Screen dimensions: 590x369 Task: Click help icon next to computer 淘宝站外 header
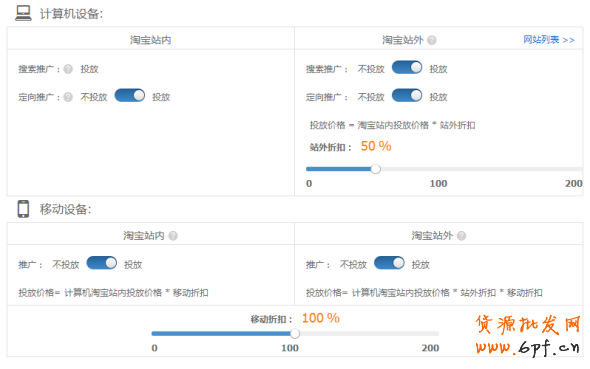pyautogui.click(x=432, y=40)
